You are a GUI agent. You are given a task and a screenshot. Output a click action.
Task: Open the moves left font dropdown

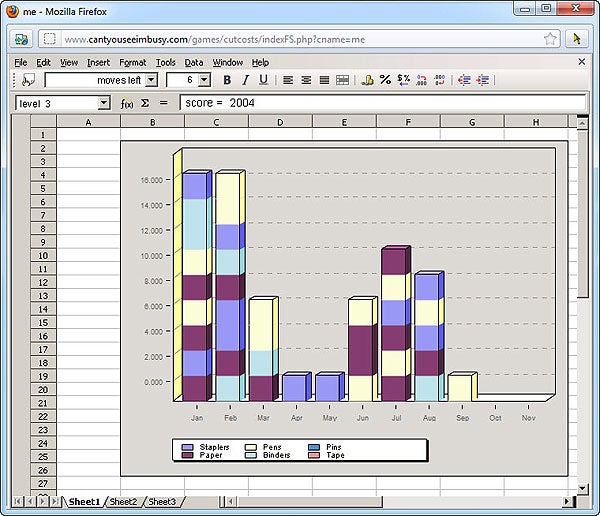point(151,80)
